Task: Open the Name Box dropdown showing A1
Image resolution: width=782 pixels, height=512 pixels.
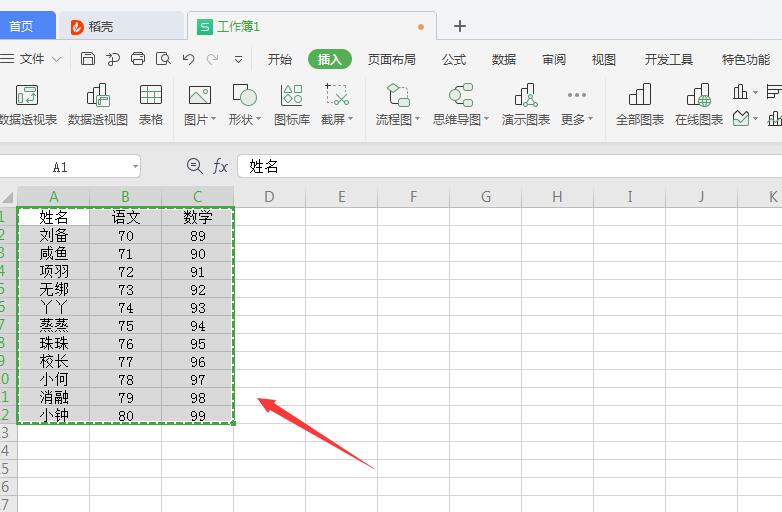Action: tap(135, 167)
